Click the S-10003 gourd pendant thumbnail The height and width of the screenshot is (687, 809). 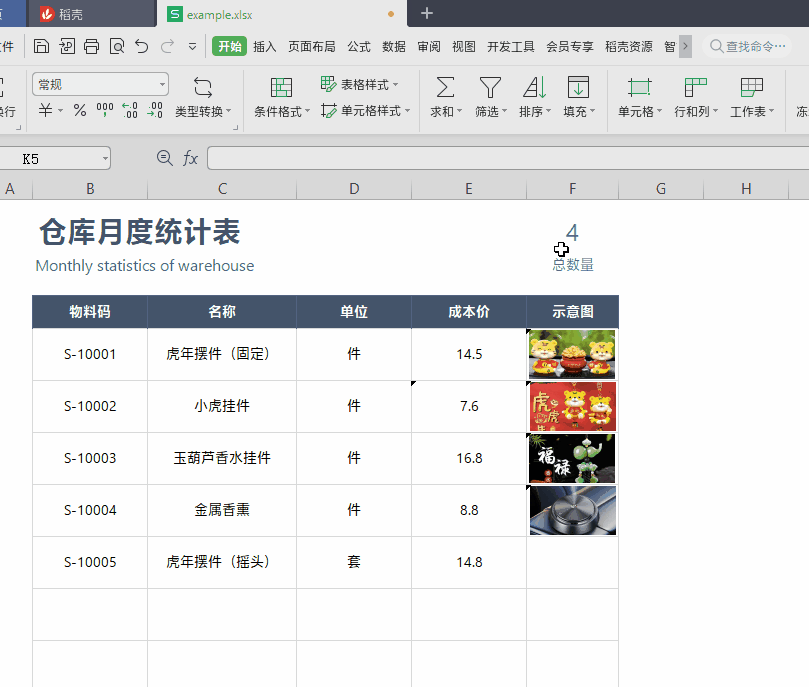tap(572, 459)
